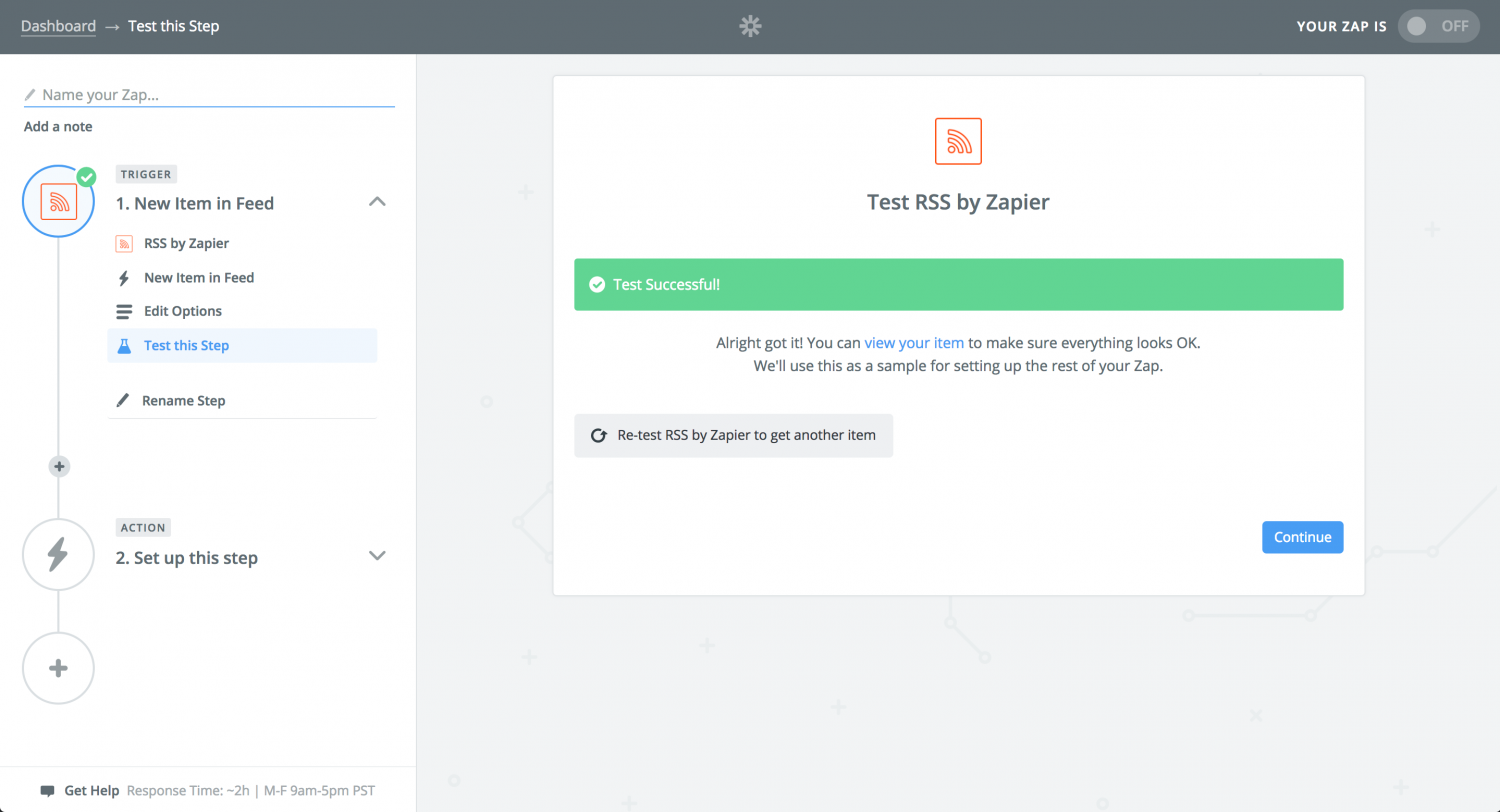Select Test this Step in sidebar

(242, 345)
